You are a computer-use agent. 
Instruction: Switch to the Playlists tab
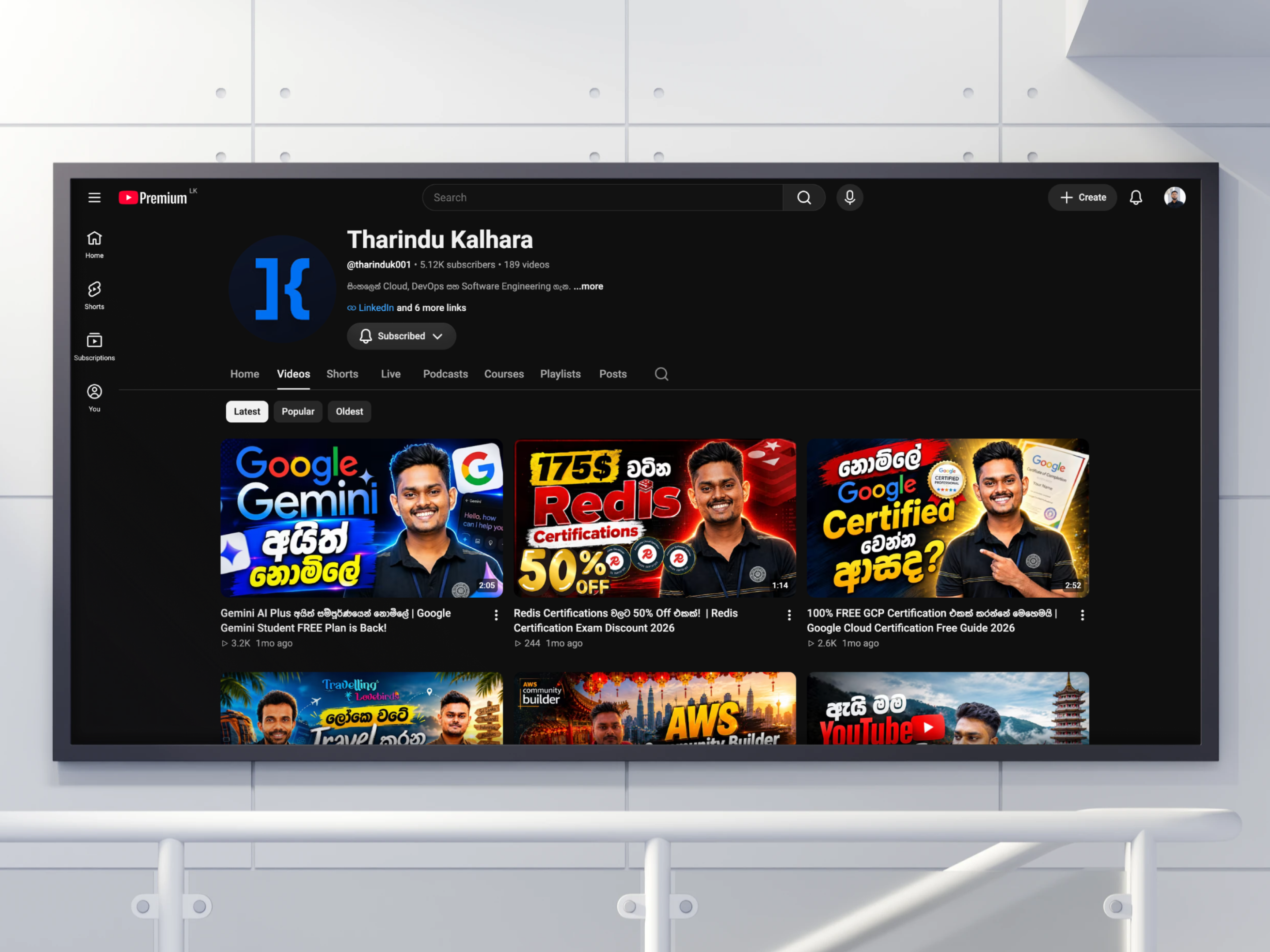point(560,374)
